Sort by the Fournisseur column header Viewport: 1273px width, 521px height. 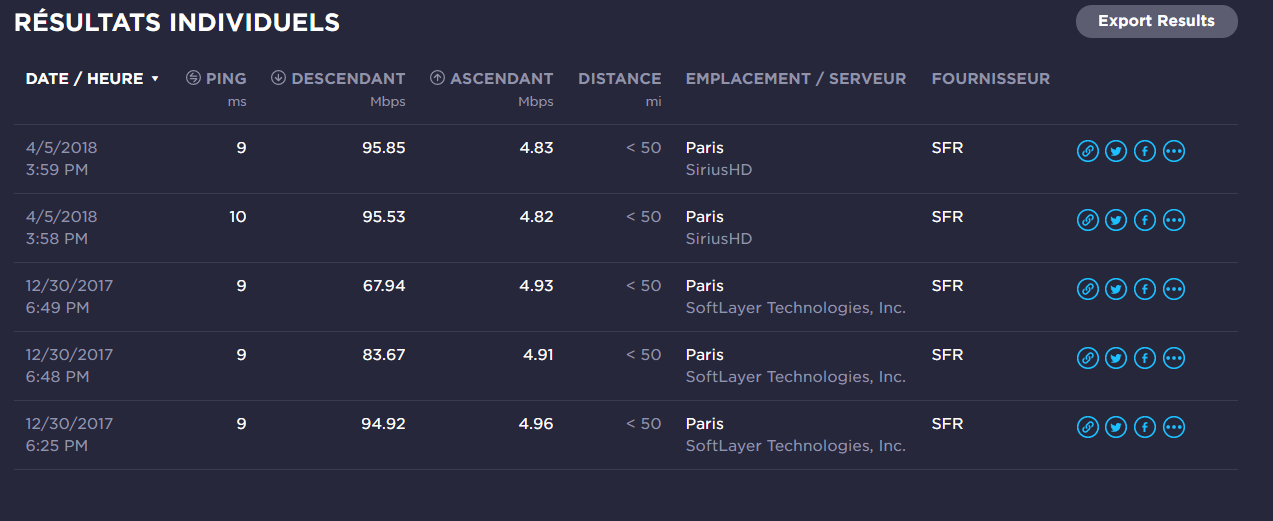click(990, 78)
